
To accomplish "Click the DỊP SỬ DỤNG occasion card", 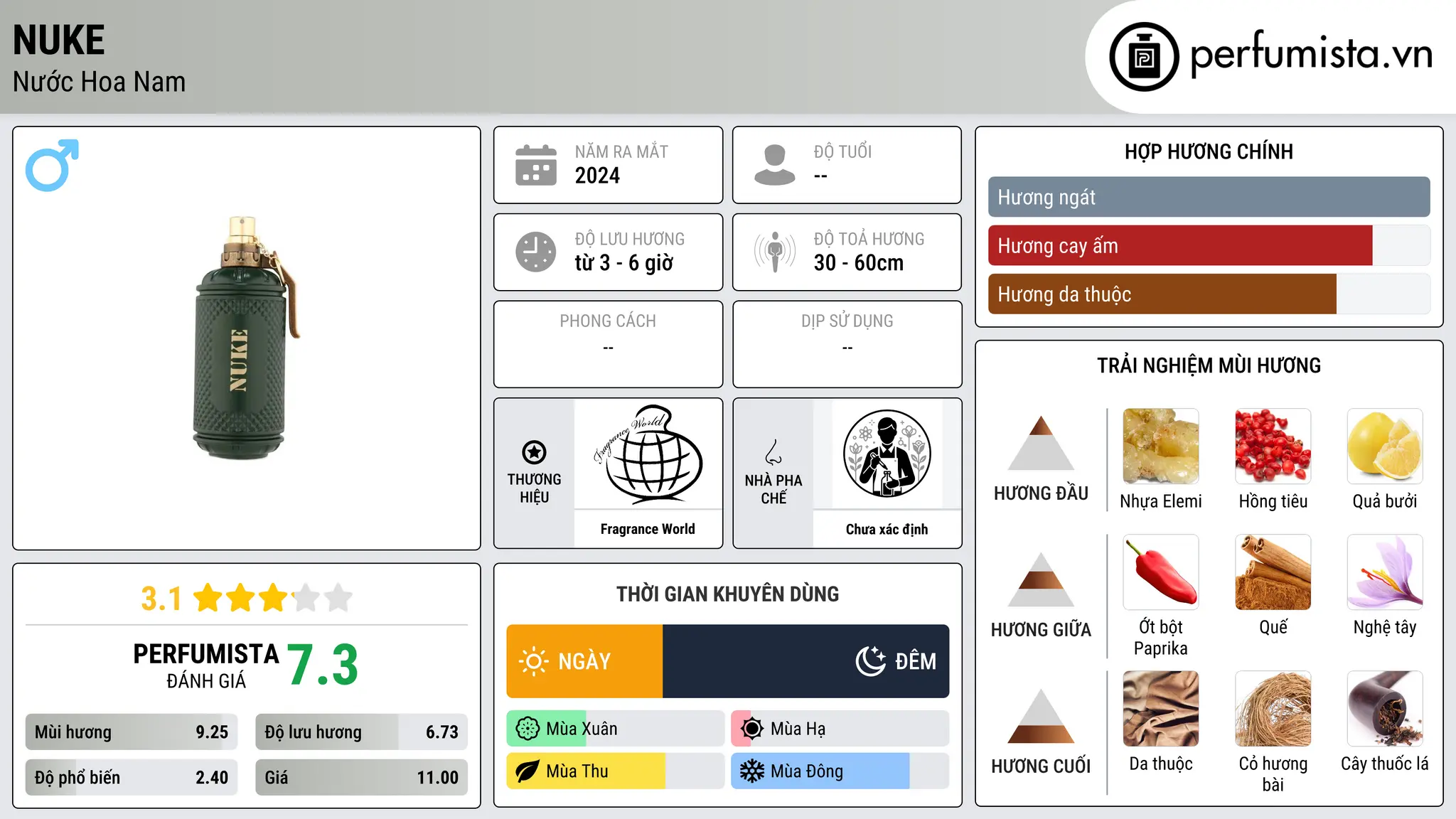I will point(847,344).
